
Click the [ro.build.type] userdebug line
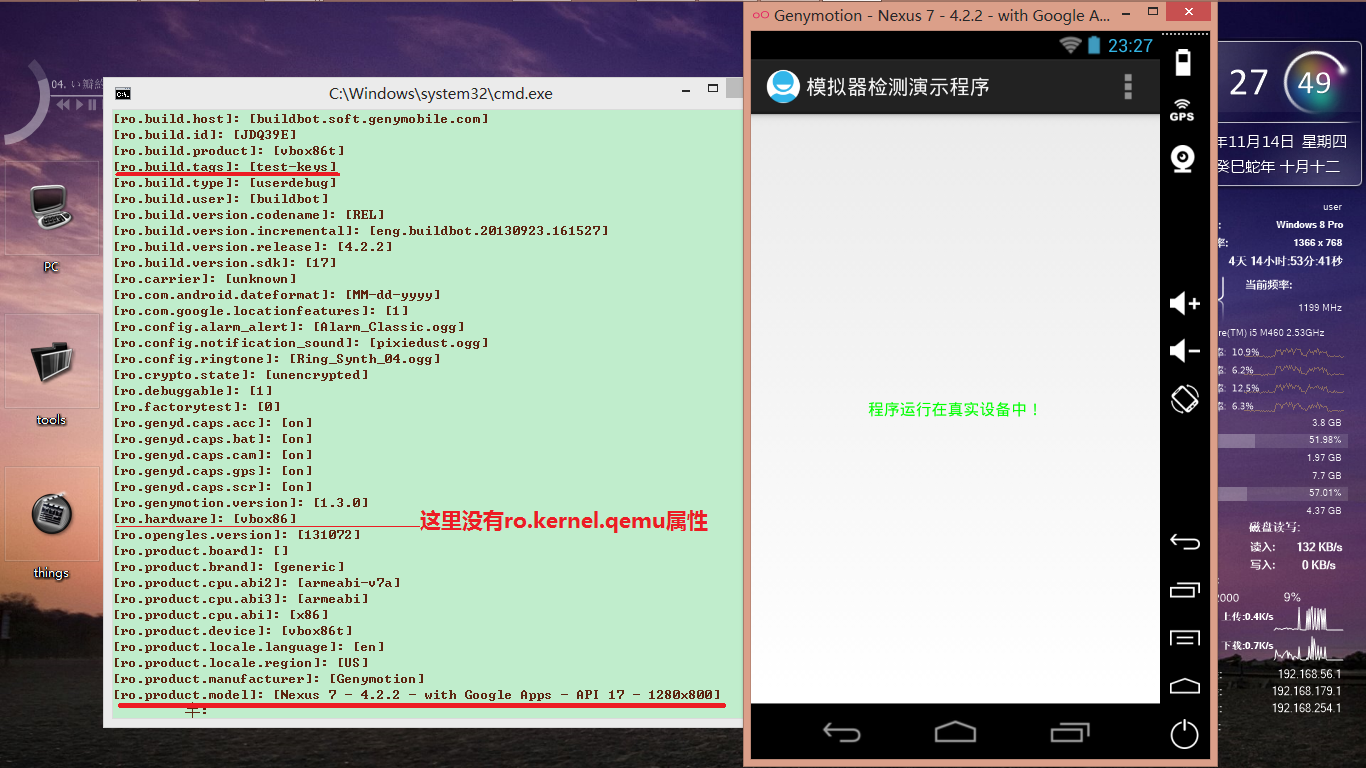click(x=225, y=183)
